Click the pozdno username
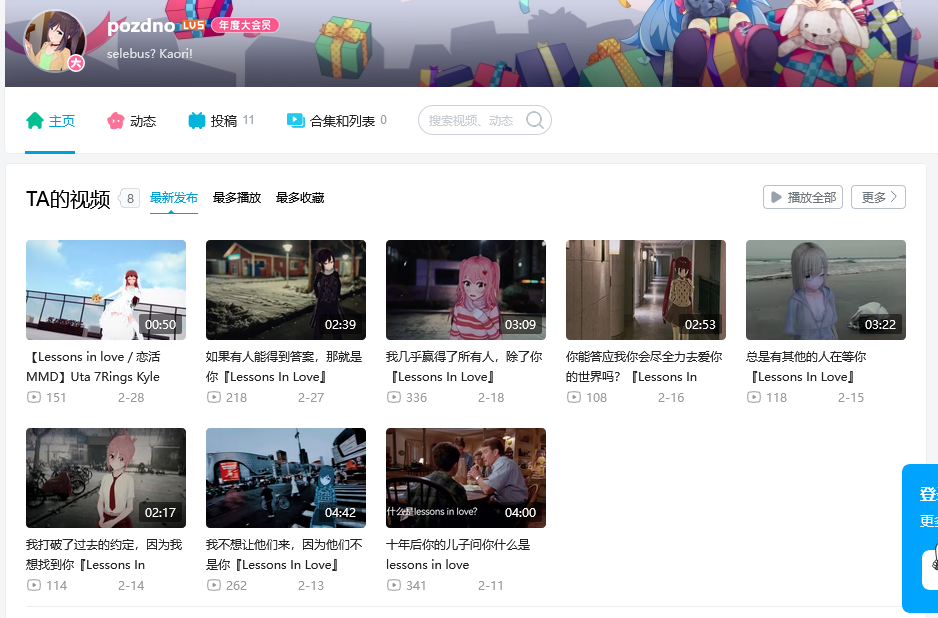Image resolution: width=938 pixels, height=618 pixels. coord(141,26)
